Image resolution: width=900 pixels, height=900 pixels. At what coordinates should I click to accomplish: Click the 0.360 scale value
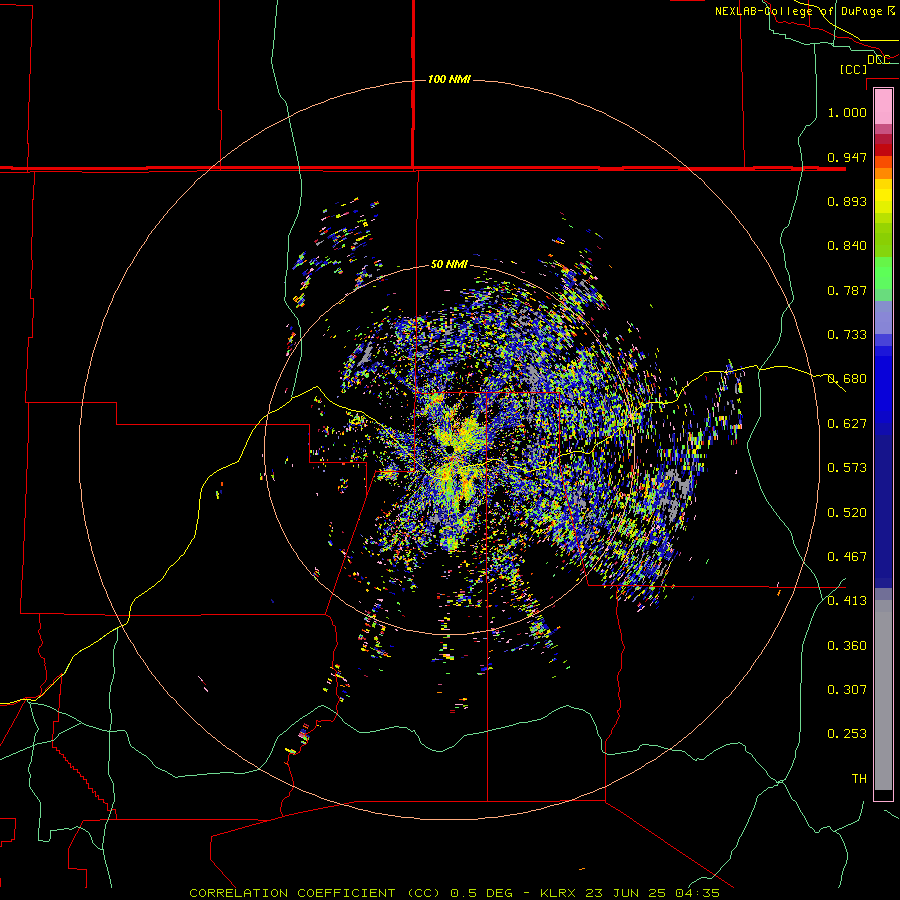click(847, 646)
